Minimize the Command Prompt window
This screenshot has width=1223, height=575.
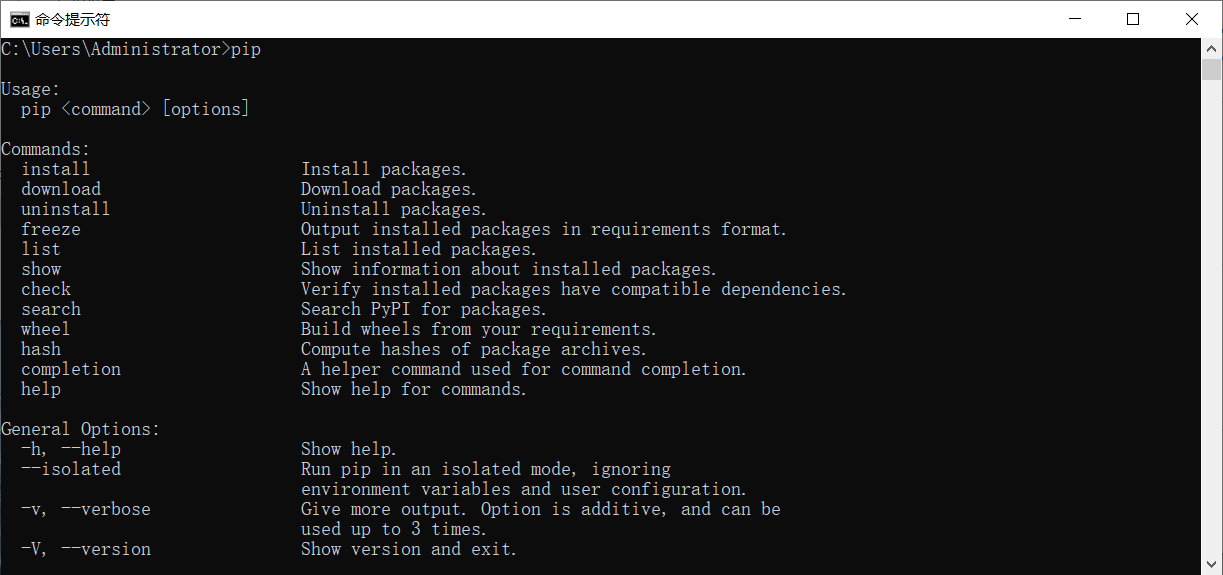(x=1075, y=19)
